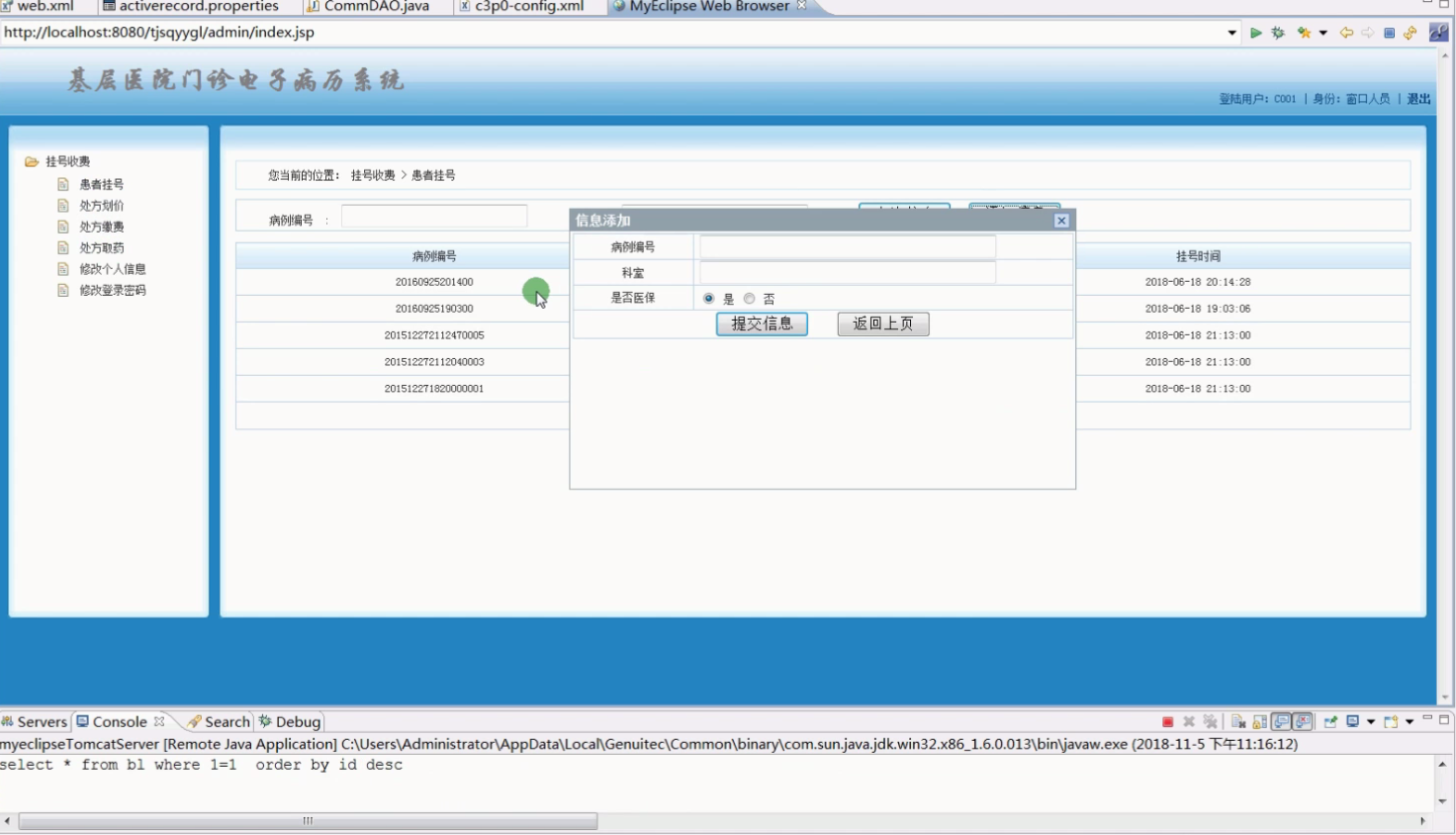The width and height of the screenshot is (1456, 835).
Task: Open dropdown arrow next to Display Selected Console
Action: tap(1370, 722)
